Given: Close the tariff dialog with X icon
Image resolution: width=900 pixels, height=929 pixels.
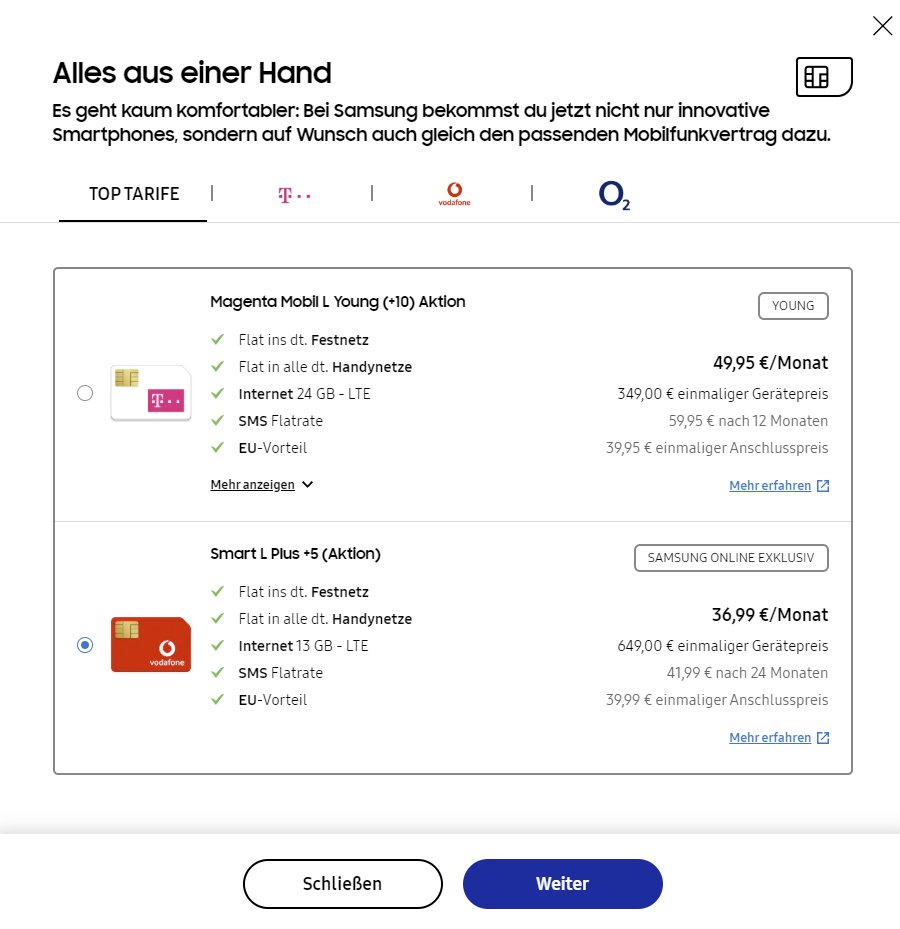Looking at the screenshot, I should pyautogui.click(x=882, y=26).
